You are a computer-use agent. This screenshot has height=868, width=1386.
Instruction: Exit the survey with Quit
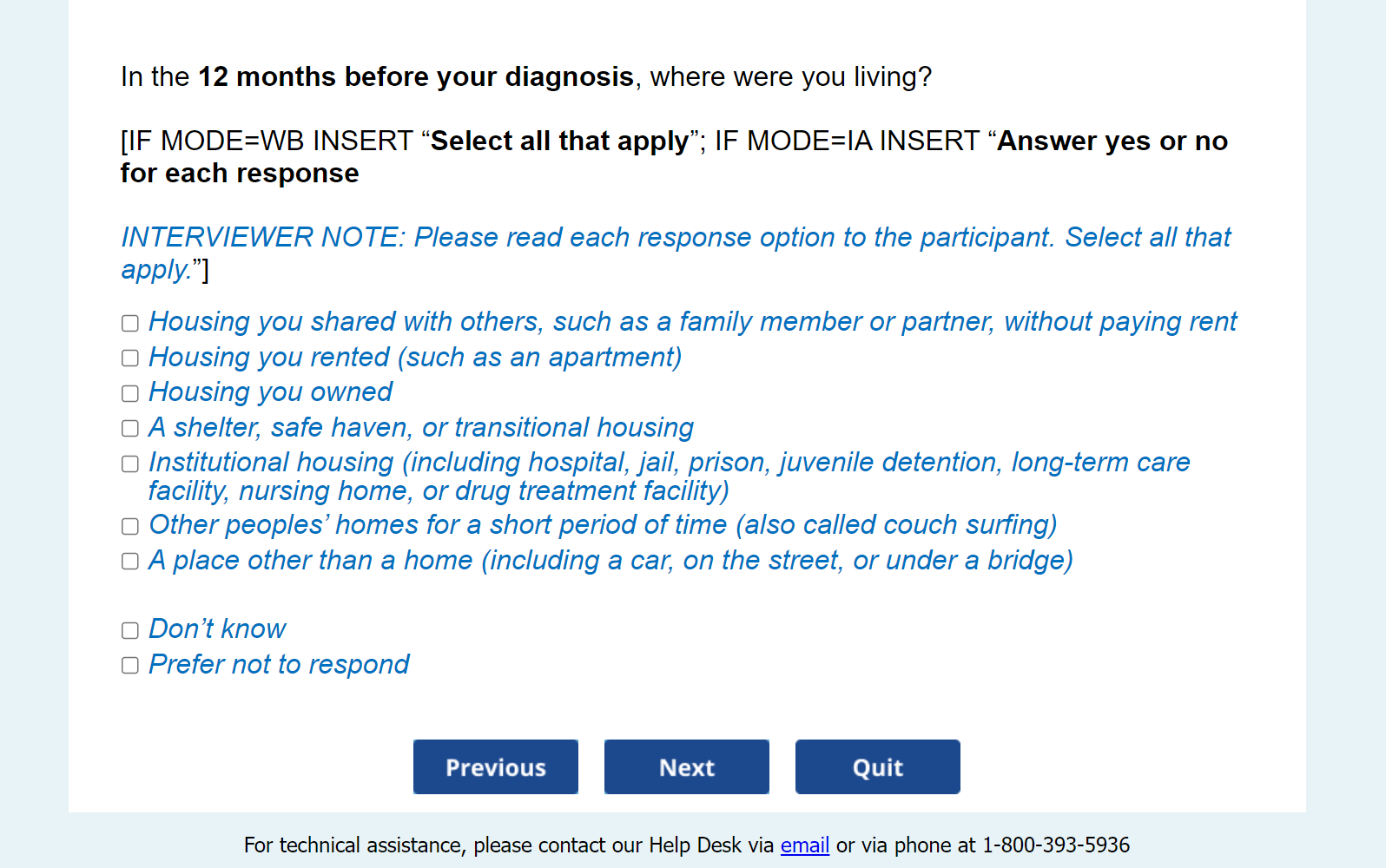pyautogui.click(x=877, y=767)
